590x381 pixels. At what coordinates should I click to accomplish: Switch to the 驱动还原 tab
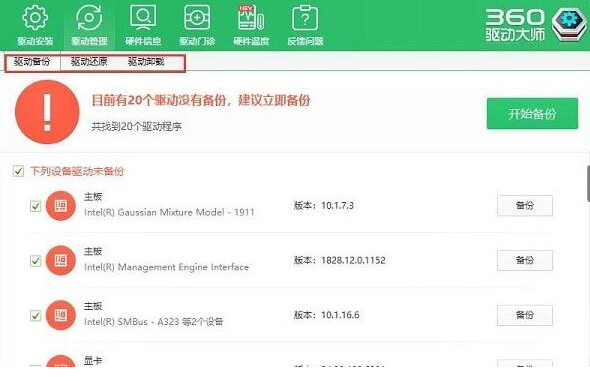coord(89,62)
